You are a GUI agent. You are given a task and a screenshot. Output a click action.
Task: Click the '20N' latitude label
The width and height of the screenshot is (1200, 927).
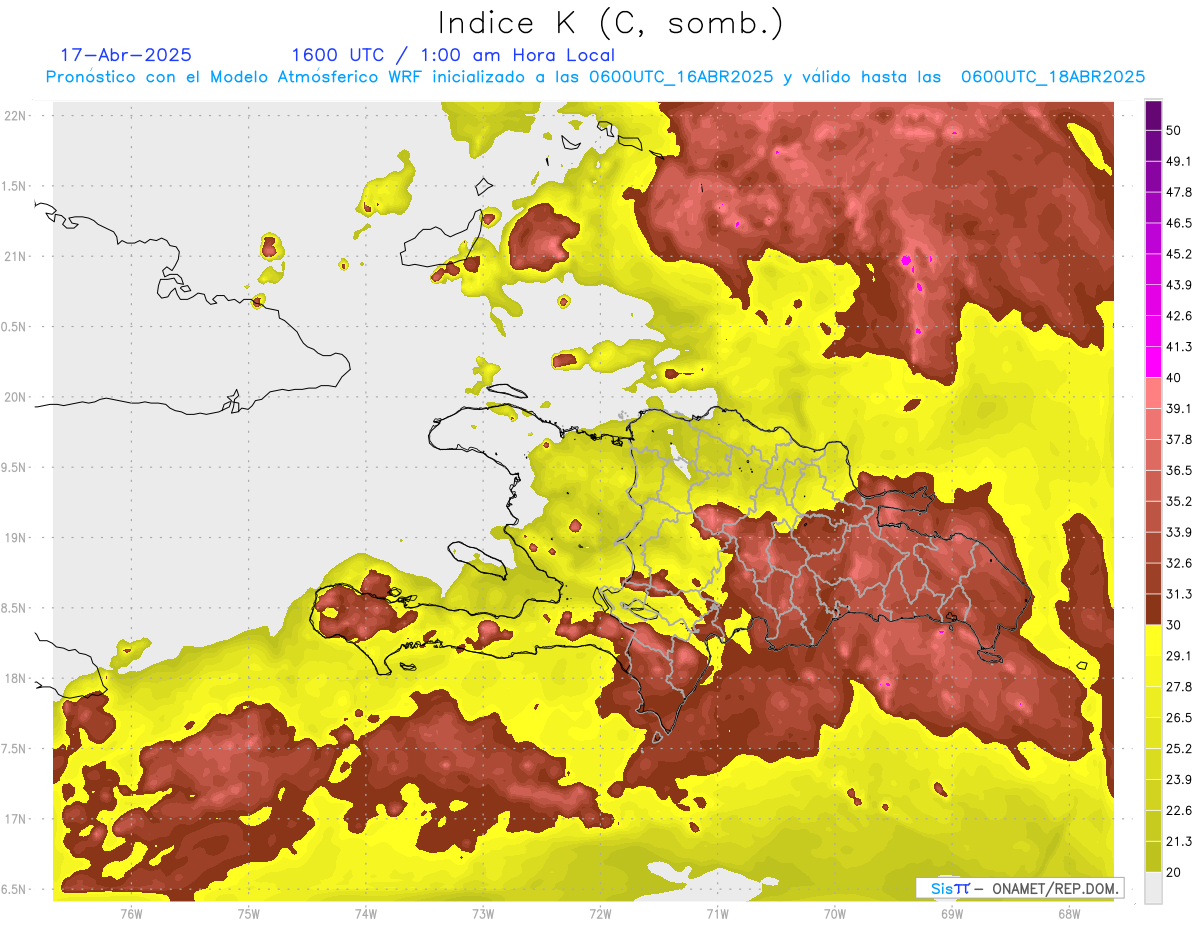tap(15, 397)
